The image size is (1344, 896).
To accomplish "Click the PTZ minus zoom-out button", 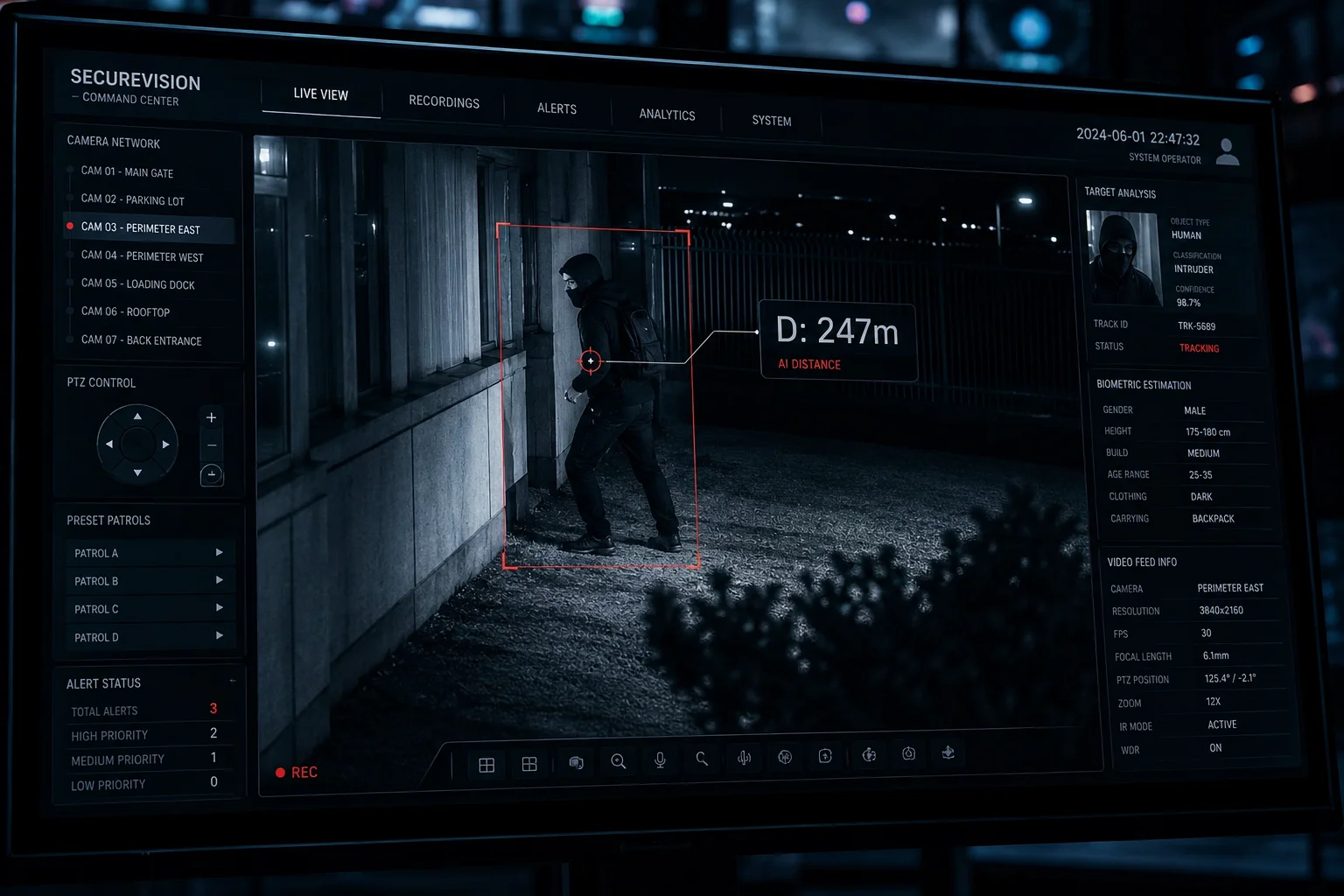I will click(x=212, y=445).
